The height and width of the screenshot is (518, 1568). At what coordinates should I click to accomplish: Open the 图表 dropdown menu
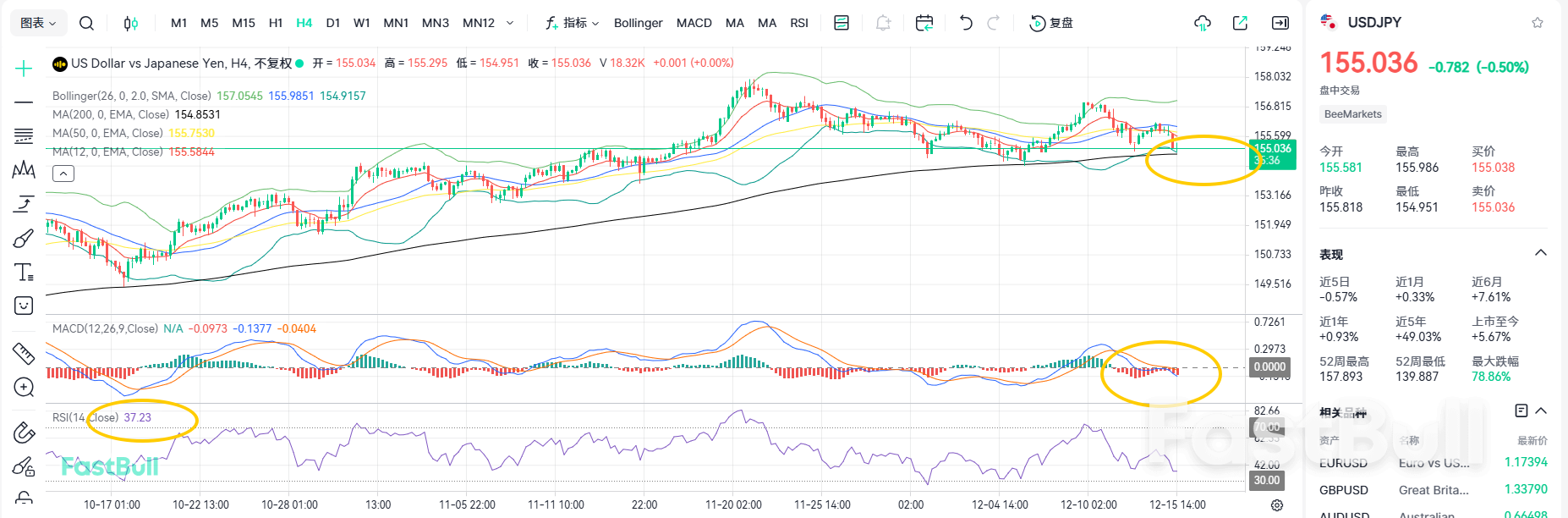coord(38,23)
